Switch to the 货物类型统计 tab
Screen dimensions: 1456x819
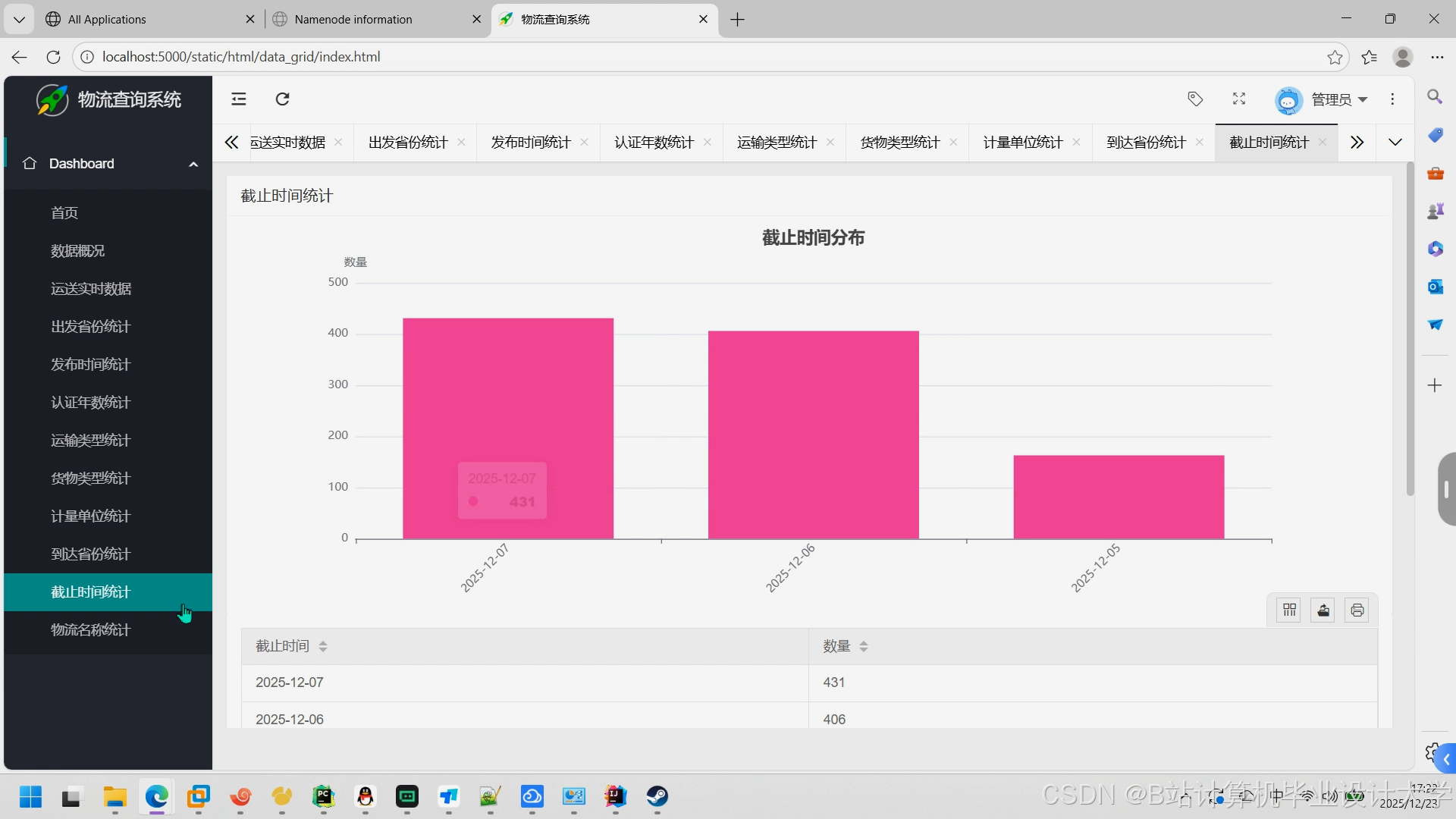click(x=899, y=143)
